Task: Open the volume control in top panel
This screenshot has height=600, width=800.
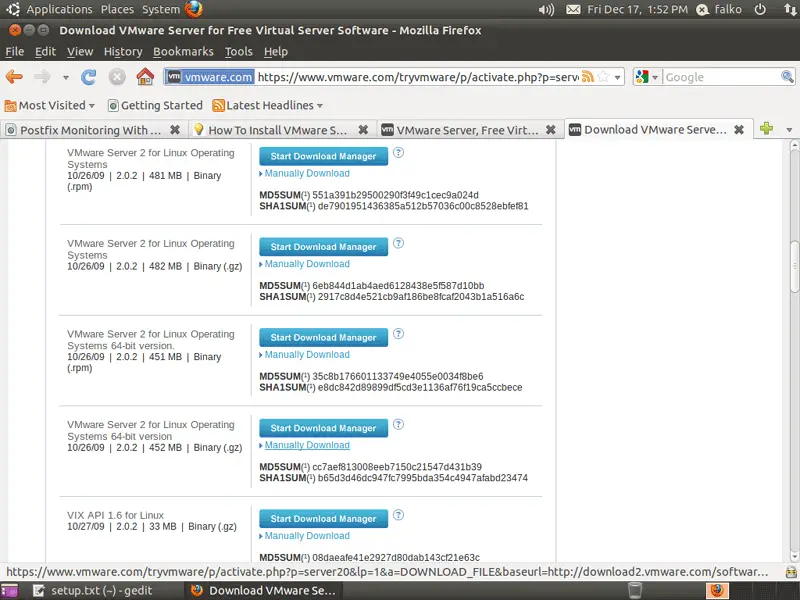Action: [546, 10]
